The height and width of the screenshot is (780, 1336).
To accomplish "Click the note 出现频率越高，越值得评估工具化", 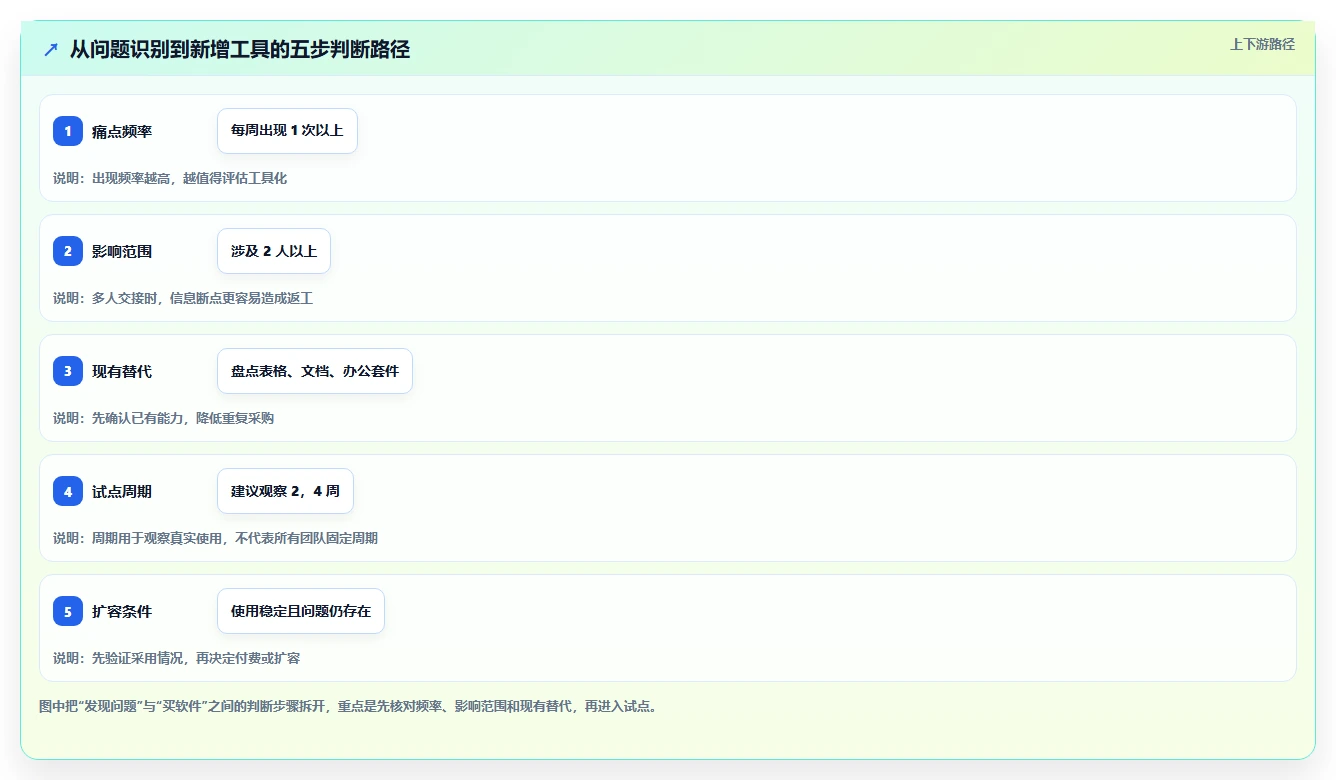I will pyautogui.click(x=170, y=178).
